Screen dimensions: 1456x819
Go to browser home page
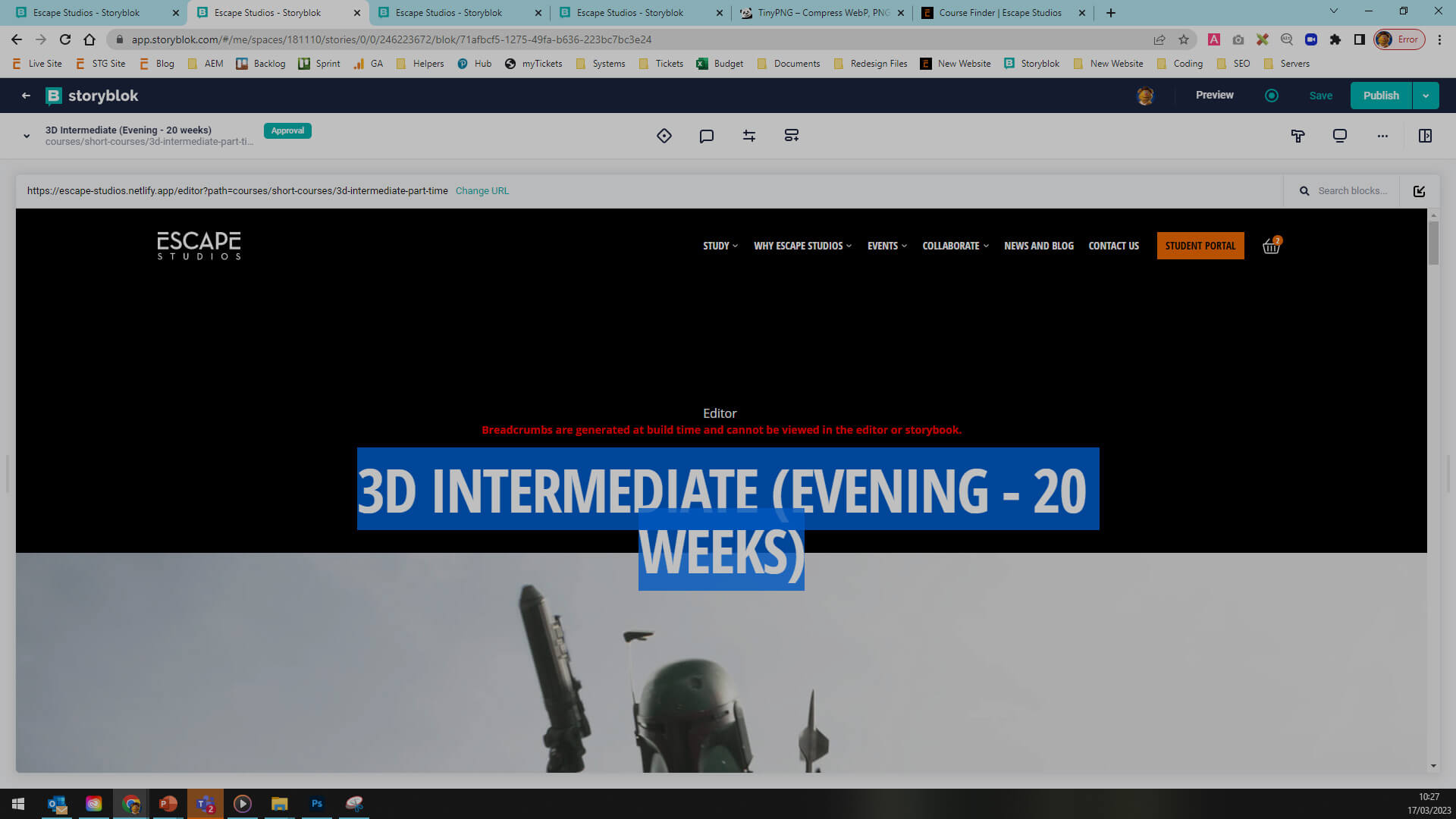[x=89, y=39]
